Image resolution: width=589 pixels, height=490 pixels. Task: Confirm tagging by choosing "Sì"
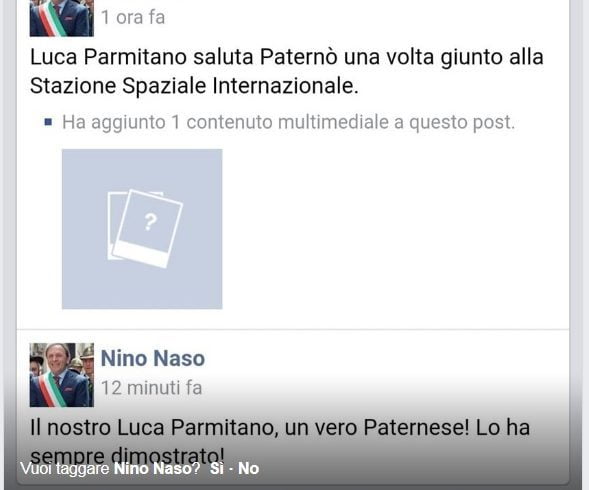(217, 468)
